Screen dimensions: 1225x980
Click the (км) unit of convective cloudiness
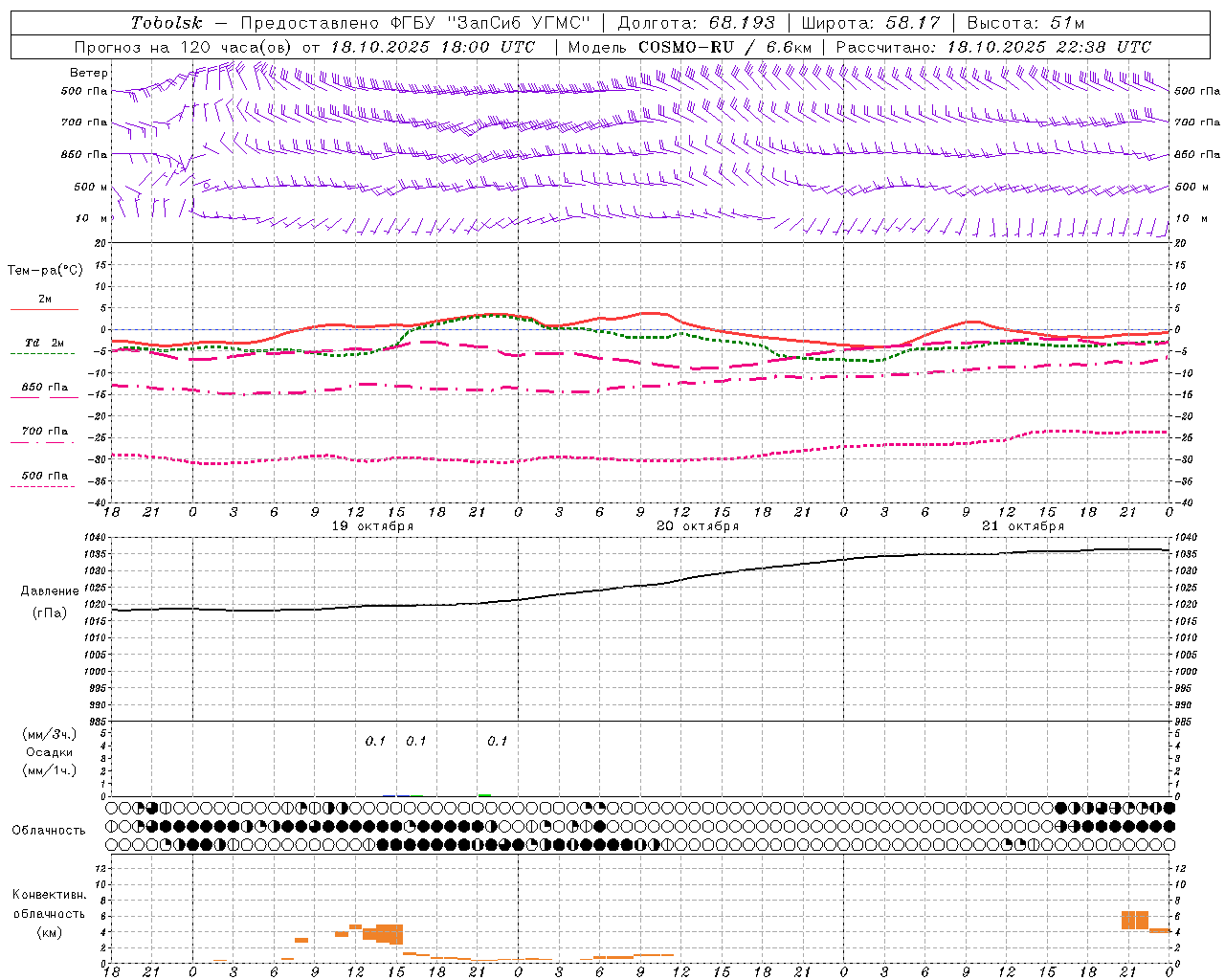(x=50, y=932)
